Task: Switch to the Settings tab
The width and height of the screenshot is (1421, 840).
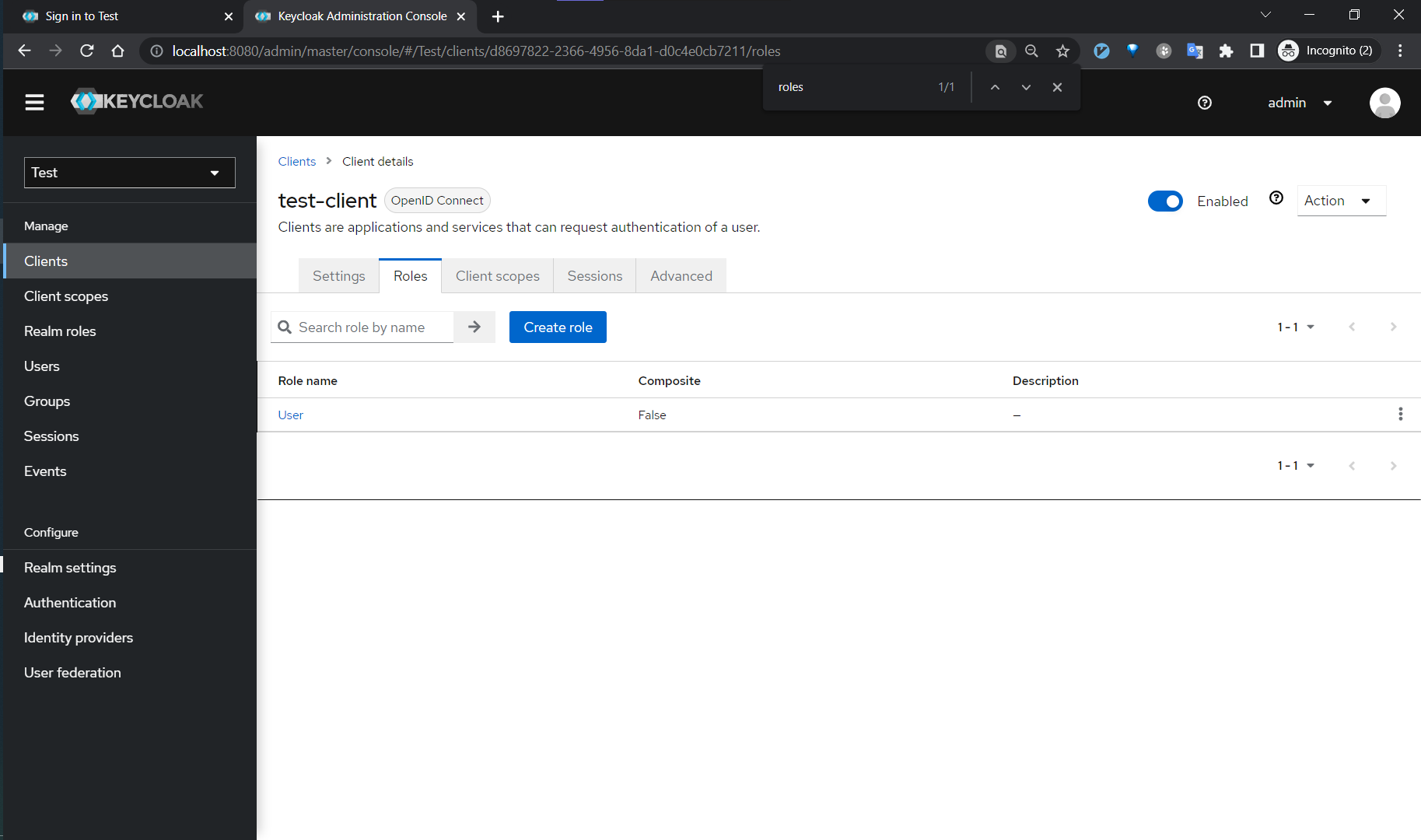Action: (x=338, y=276)
